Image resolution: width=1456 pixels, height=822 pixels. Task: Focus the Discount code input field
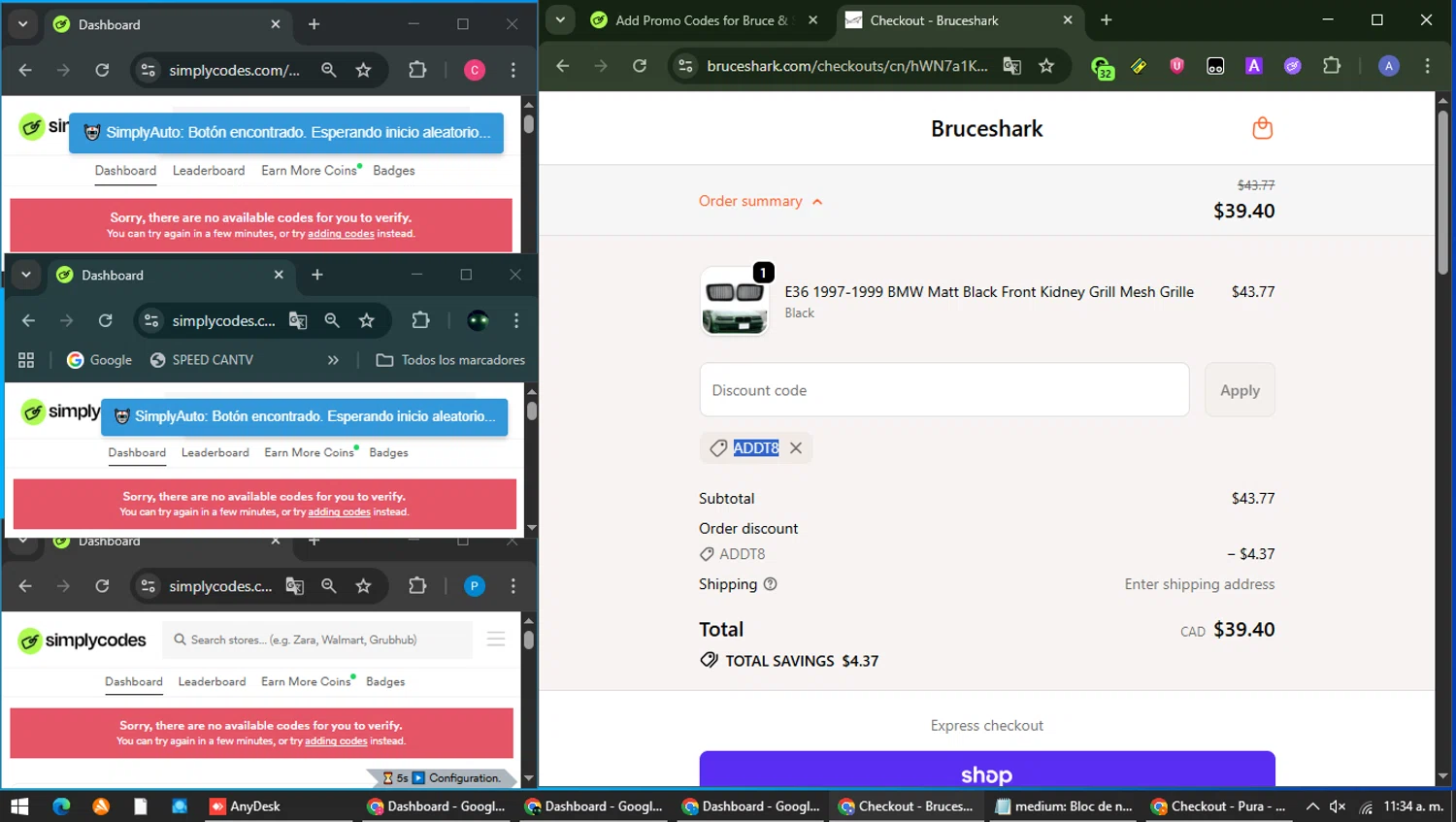(944, 390)
